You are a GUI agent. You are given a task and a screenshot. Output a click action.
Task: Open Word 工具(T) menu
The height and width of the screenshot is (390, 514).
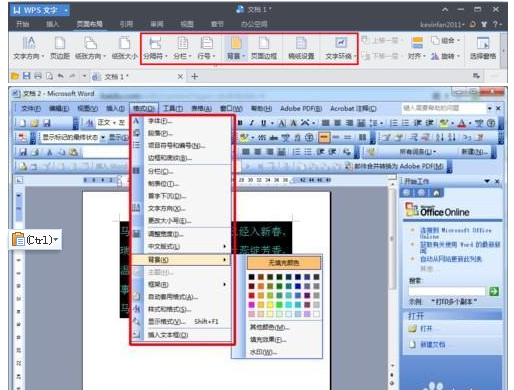tap(173, 109)
